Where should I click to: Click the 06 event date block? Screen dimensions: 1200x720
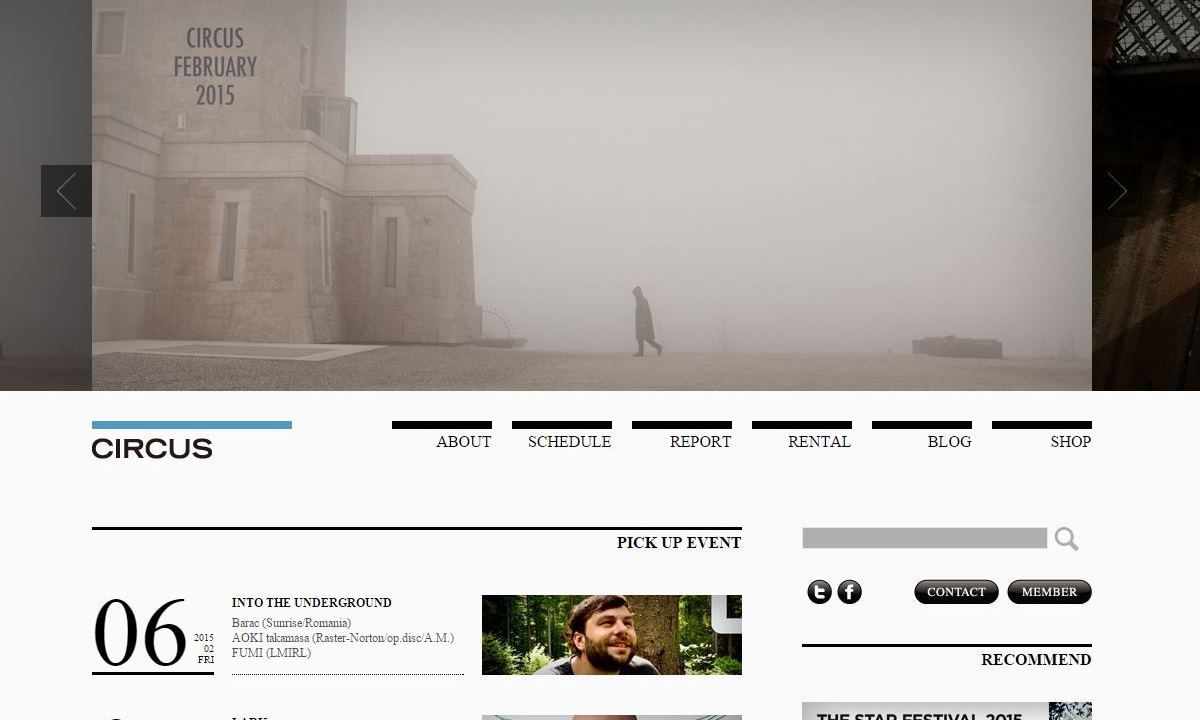coord(152,634)
